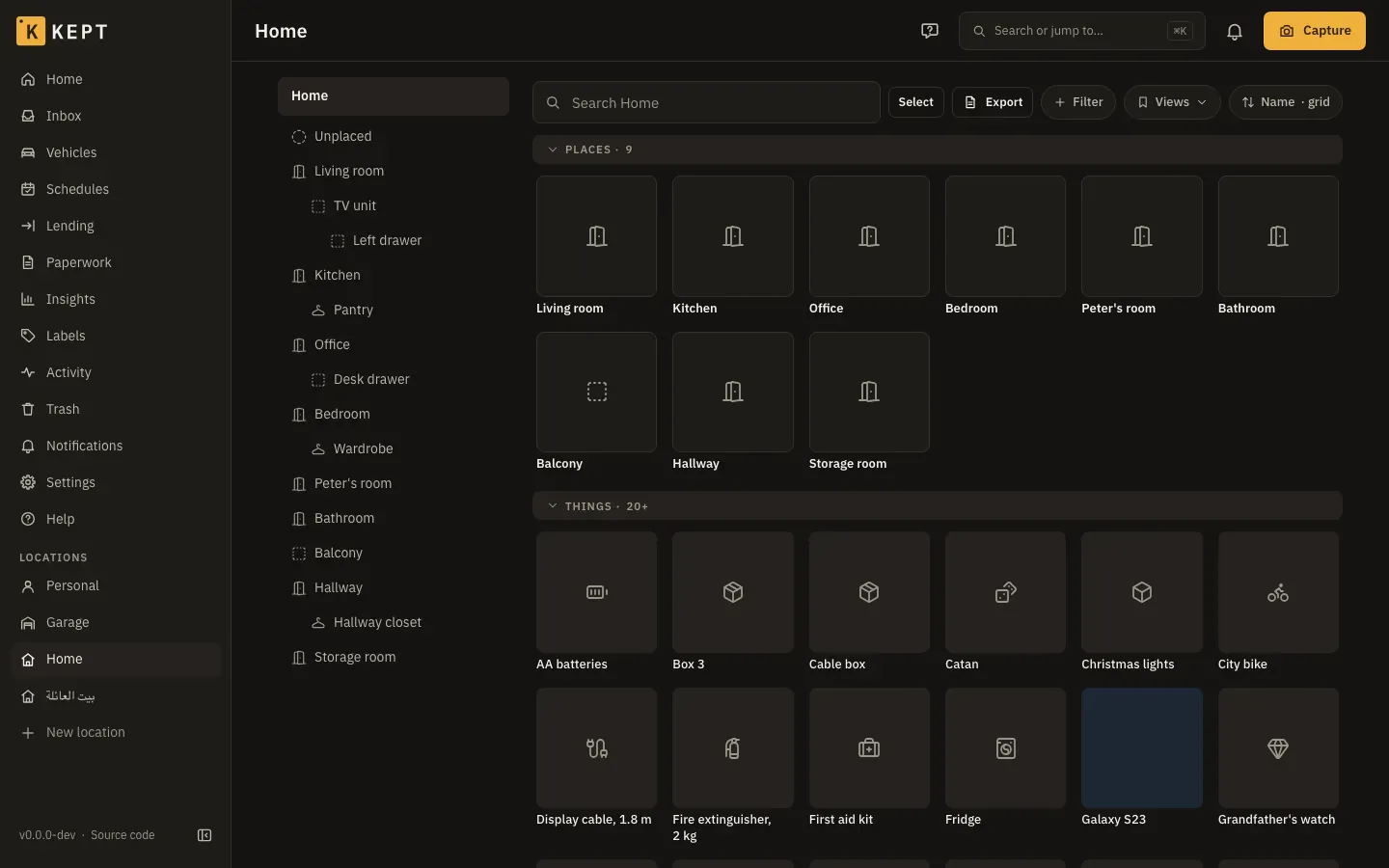
Task: Open Help in sidebar
Action: [116, 519]
